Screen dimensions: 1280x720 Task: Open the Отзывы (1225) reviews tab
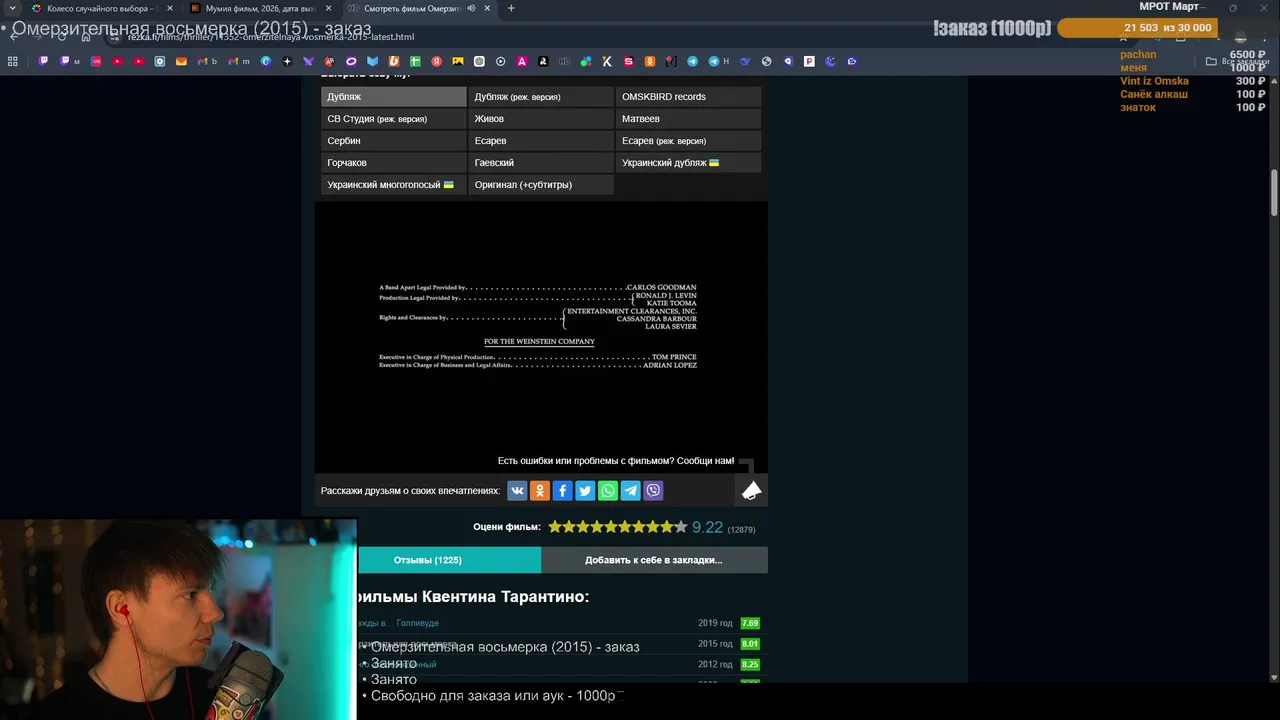pyautogui.click(x=449, y=560)
